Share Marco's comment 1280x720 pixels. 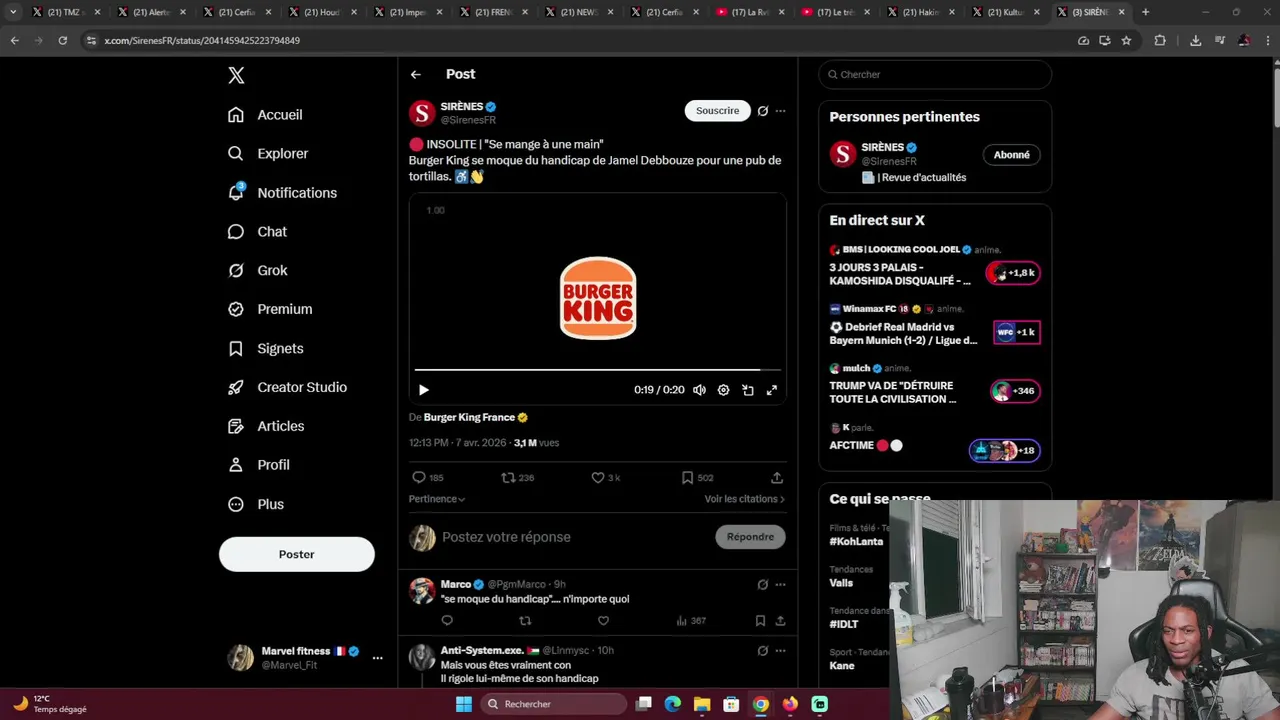click(x=780, y=621)
